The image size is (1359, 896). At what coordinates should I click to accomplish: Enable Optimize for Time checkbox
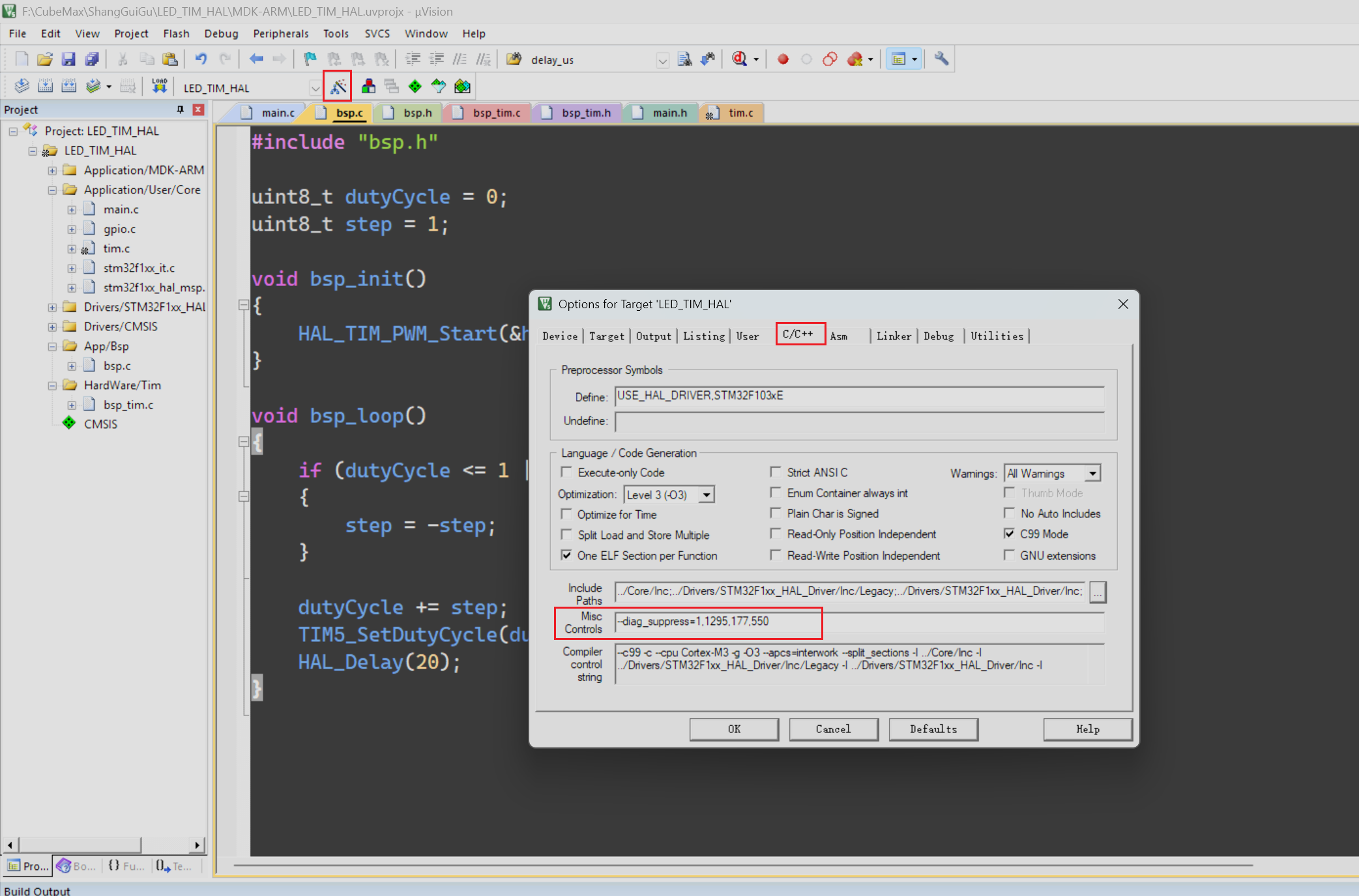[566, 514]
